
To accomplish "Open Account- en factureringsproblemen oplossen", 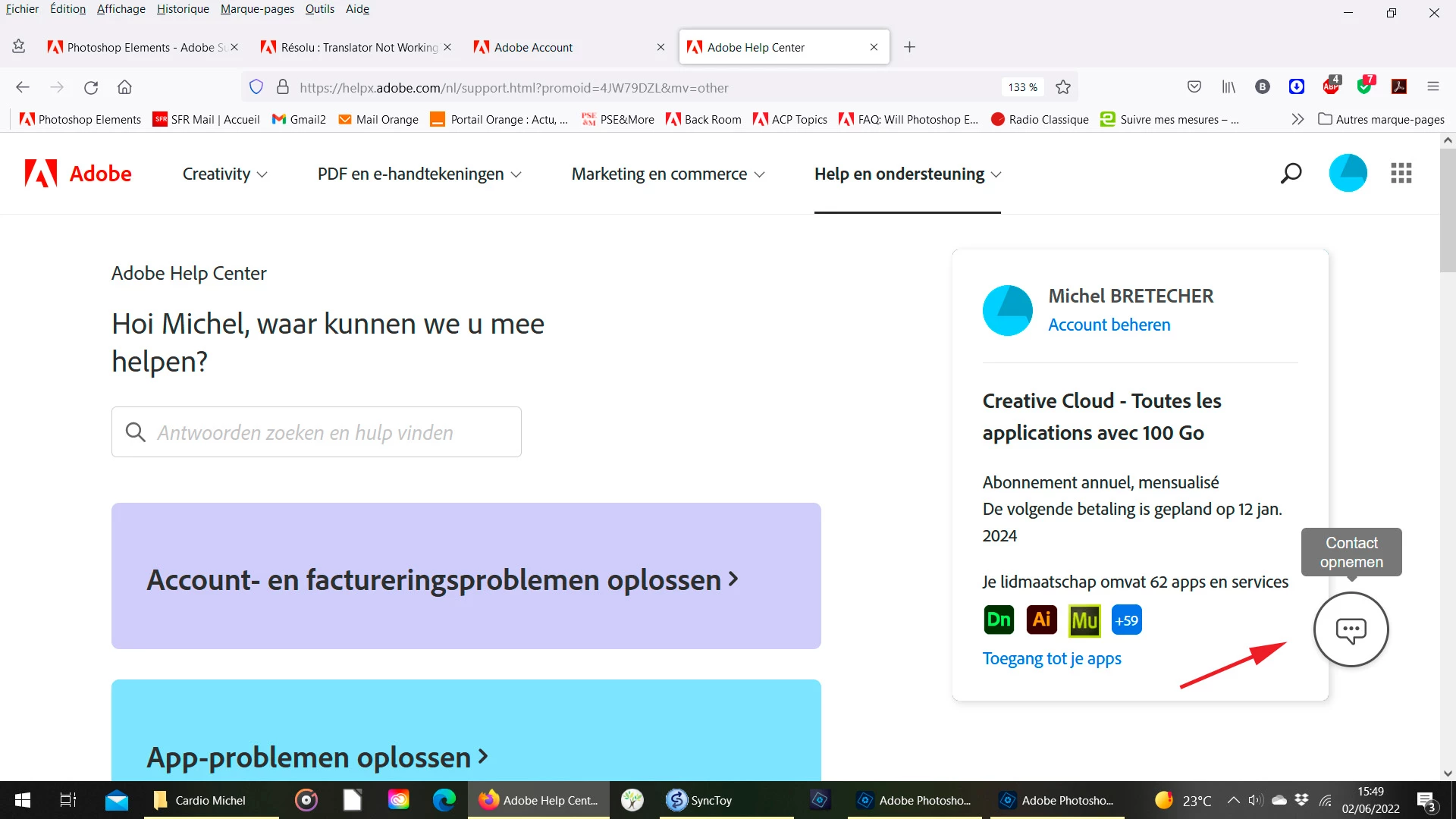I will [x=442, y=580].
